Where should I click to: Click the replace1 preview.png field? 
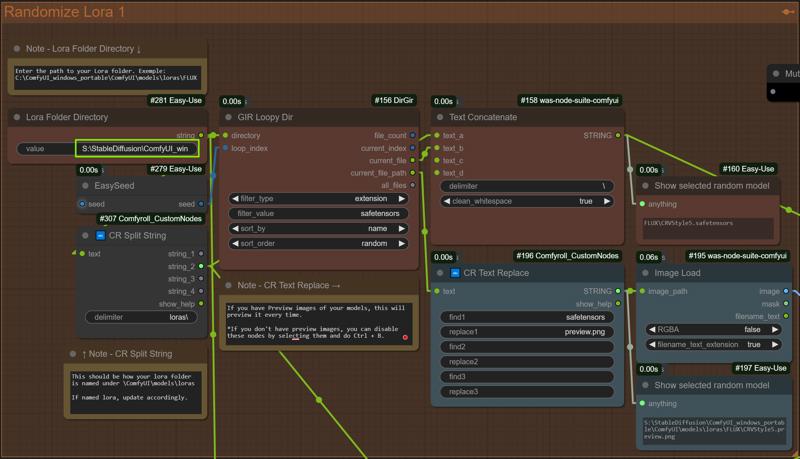point(526,332)
